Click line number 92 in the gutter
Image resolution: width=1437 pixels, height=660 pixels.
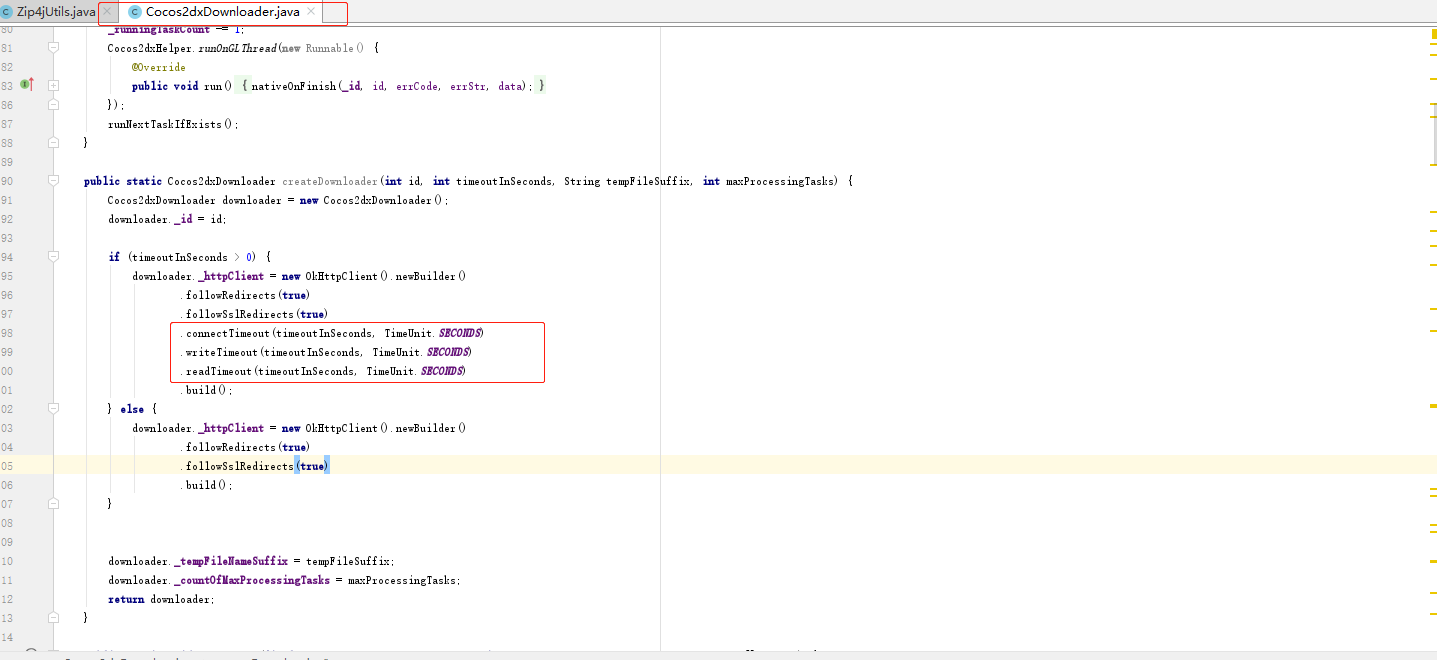[7, 219]
